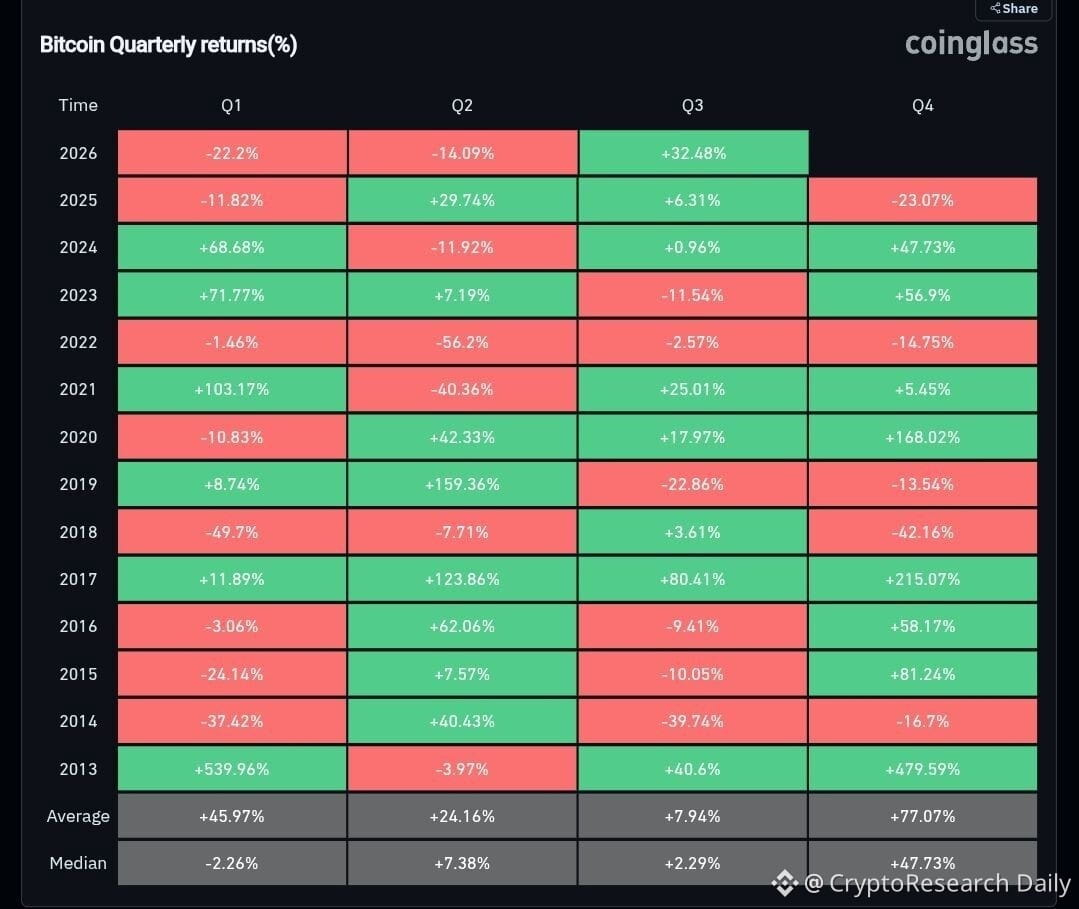Click the 2022 row year label
The height and width of the screenshot is (909, 1079).
[78, 342]
